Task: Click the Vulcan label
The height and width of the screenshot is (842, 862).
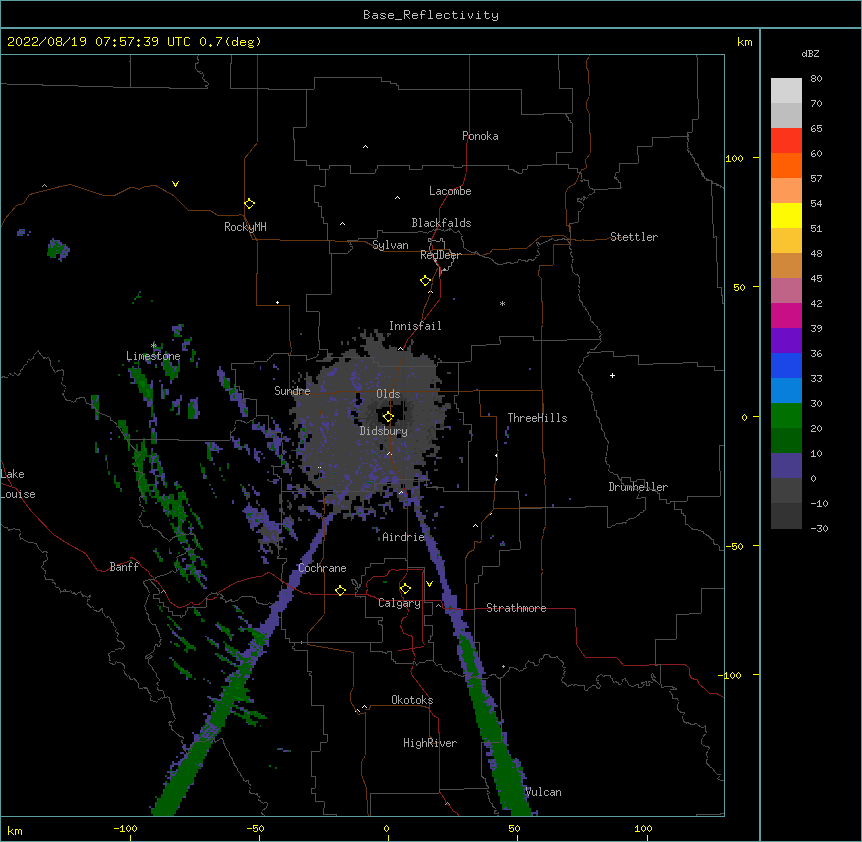Action: click(544, 792)
